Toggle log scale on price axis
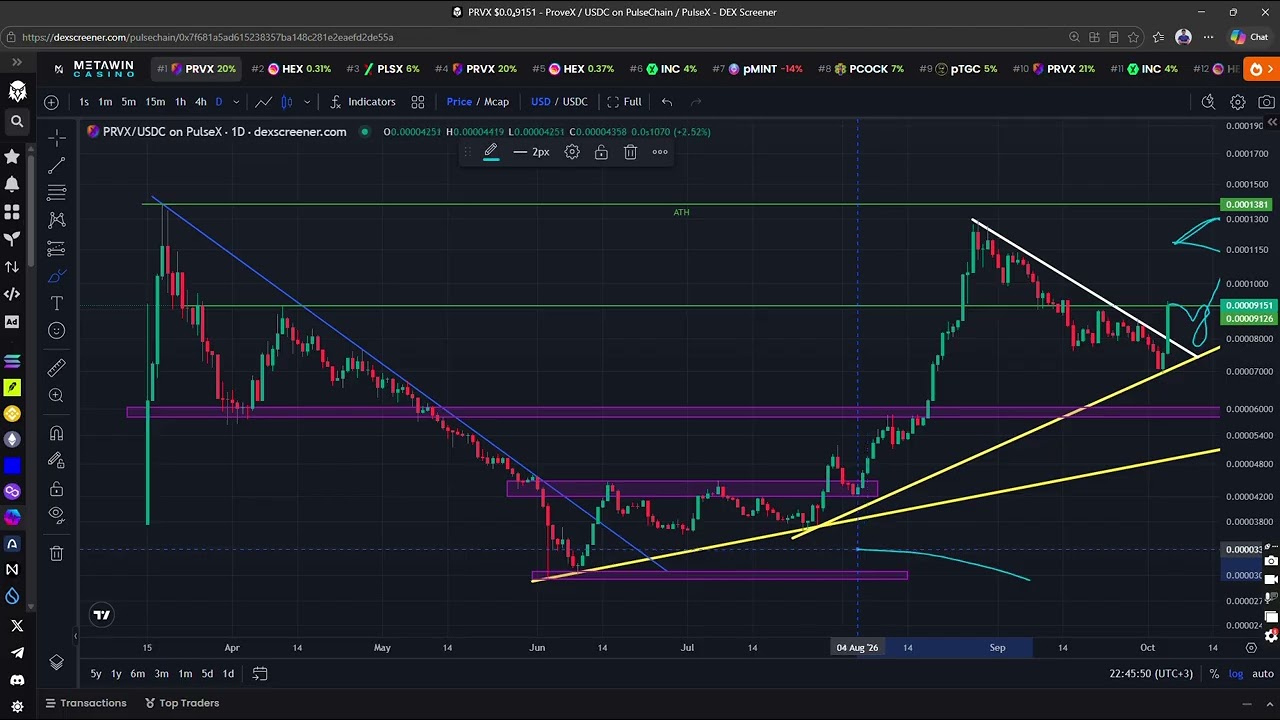This screenshot has width=1280, height=720. pos(1236,674)
